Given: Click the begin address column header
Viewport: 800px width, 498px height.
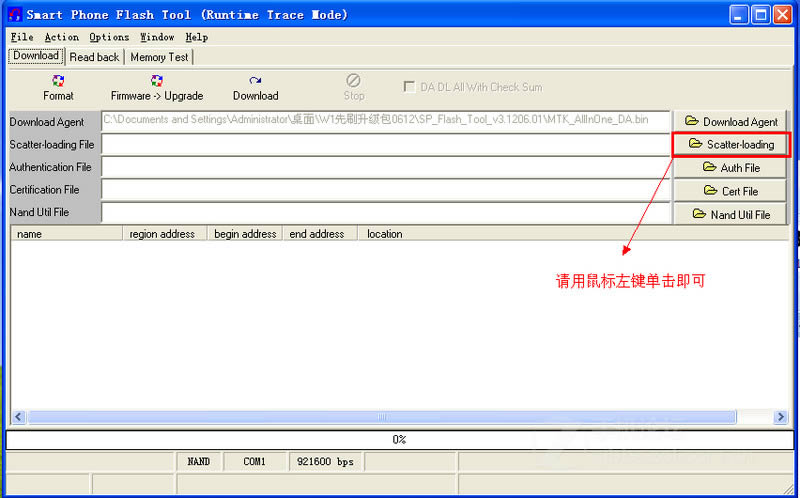Looking at the screenshot, I should point(245,234).
